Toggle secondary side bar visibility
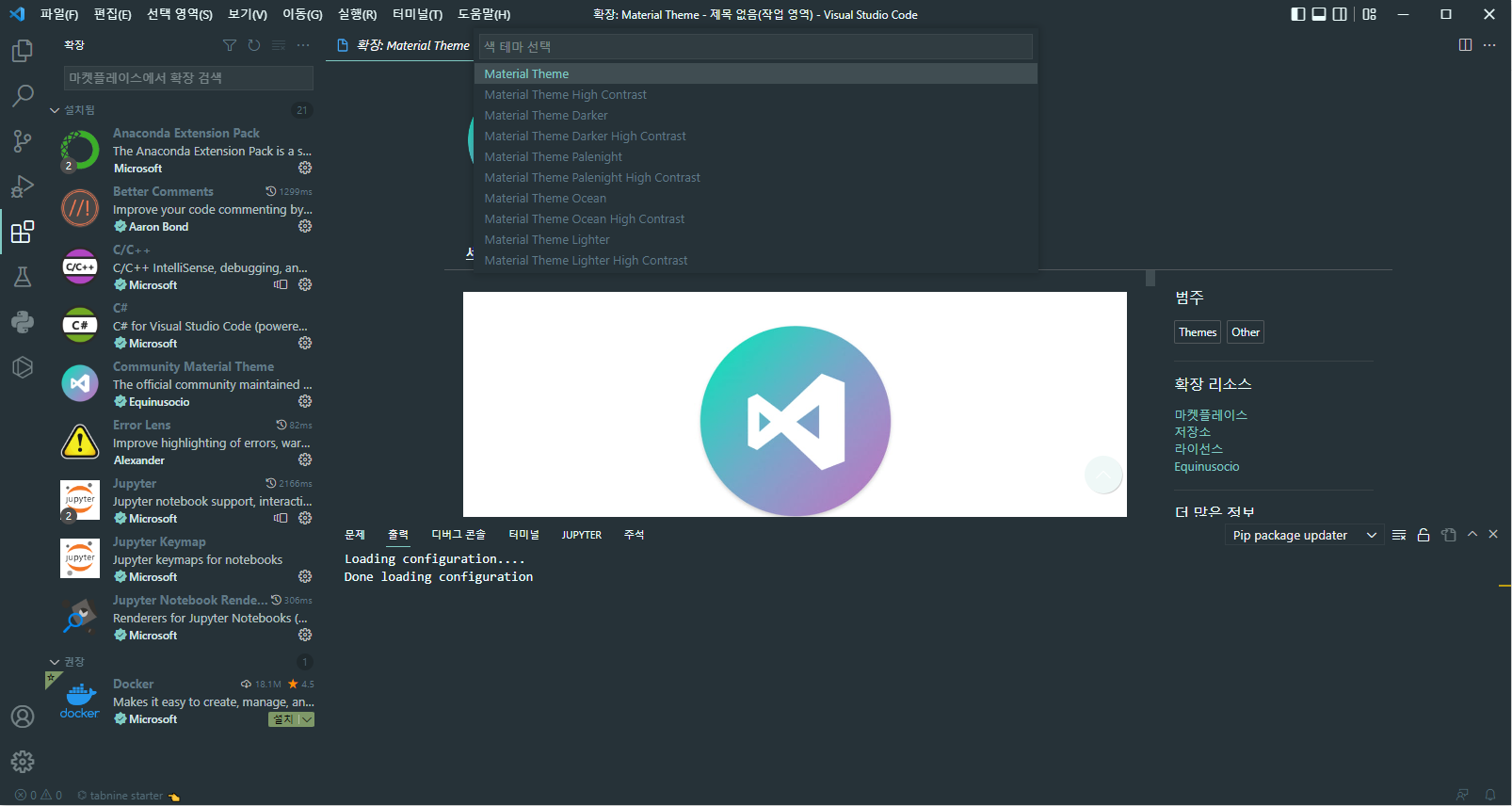The image size is (1512, 806). tap(1340, 14)
